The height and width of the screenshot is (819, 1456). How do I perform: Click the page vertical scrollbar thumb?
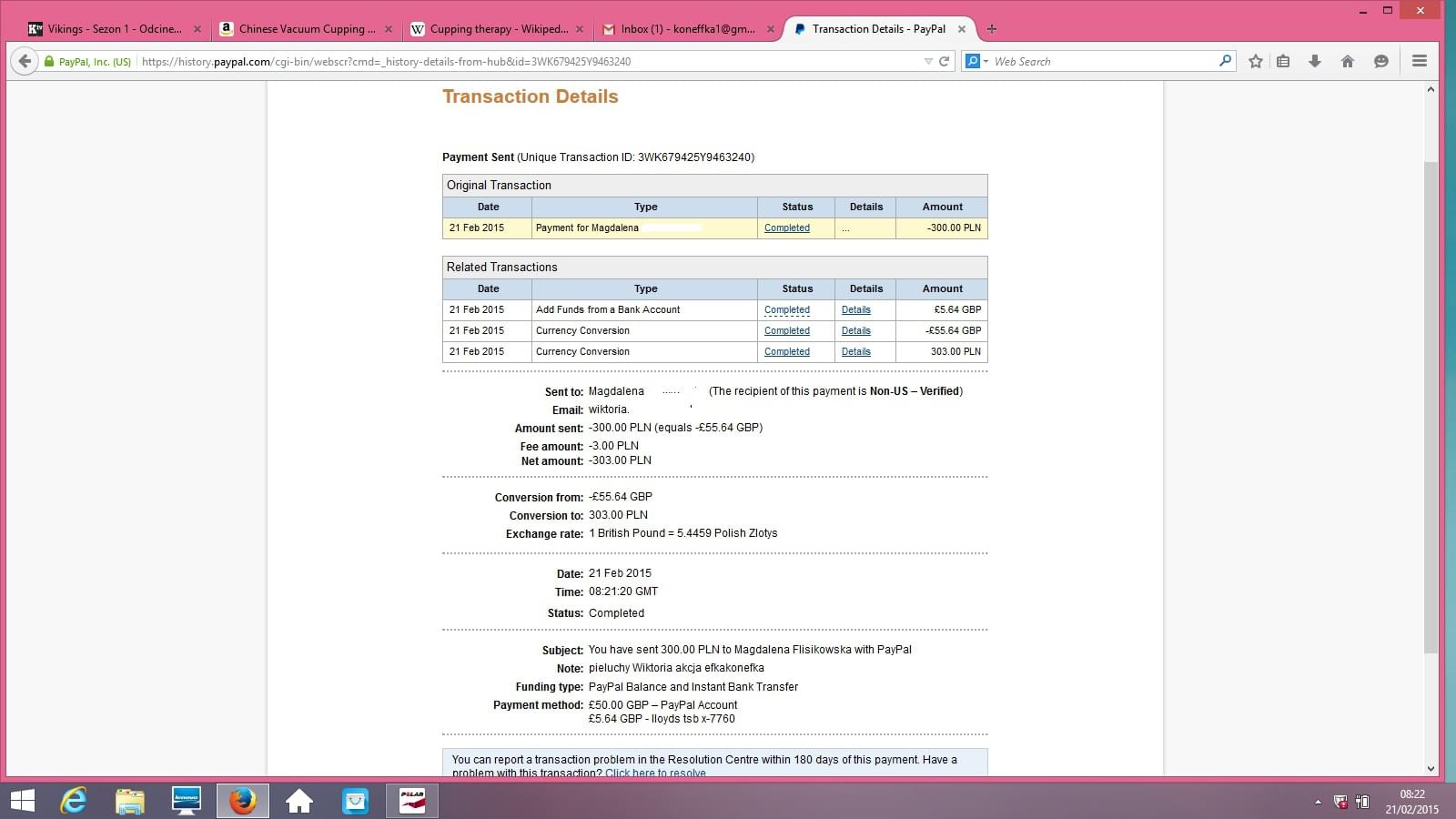click(x=1431, y=407)
